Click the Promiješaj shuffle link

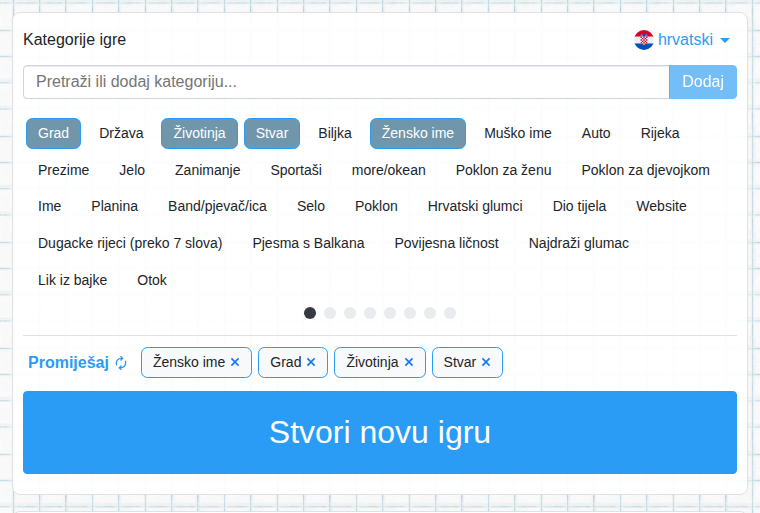78,363
